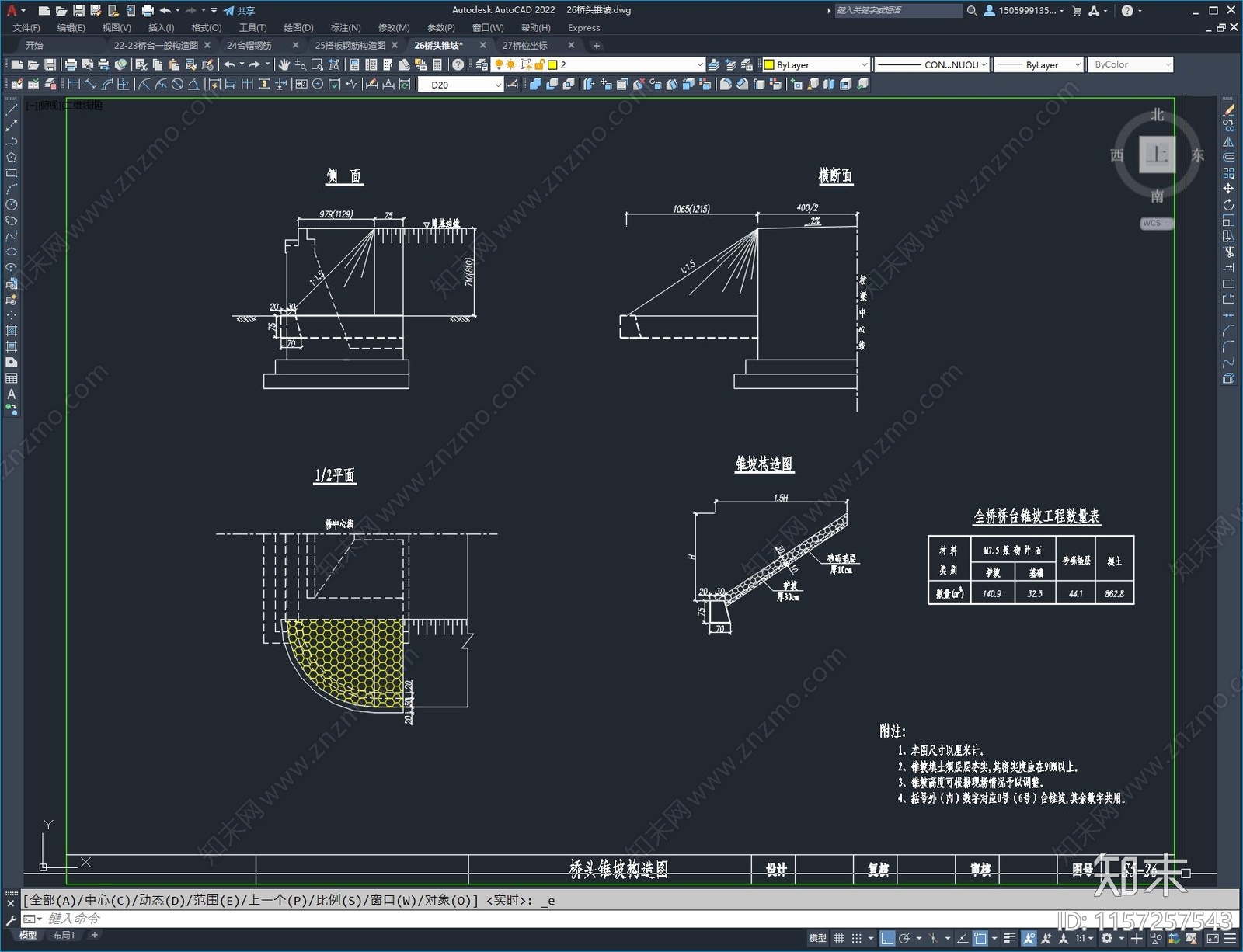1243x952 pixels.
Task: Toggle Ortho mode in status bar
Action: tap(887, 938)
